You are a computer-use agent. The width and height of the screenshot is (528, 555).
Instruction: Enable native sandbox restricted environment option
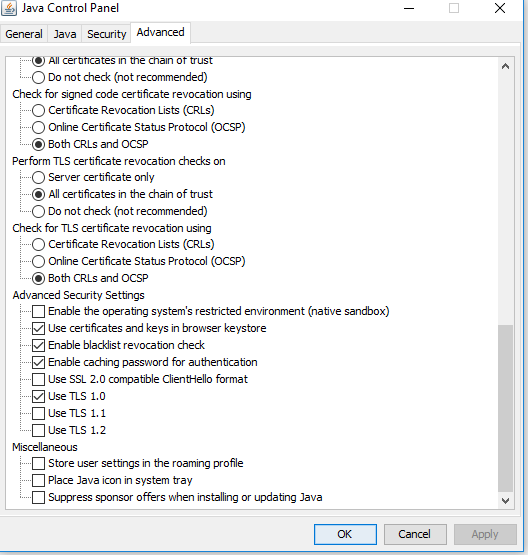click(x=38, y=311)
